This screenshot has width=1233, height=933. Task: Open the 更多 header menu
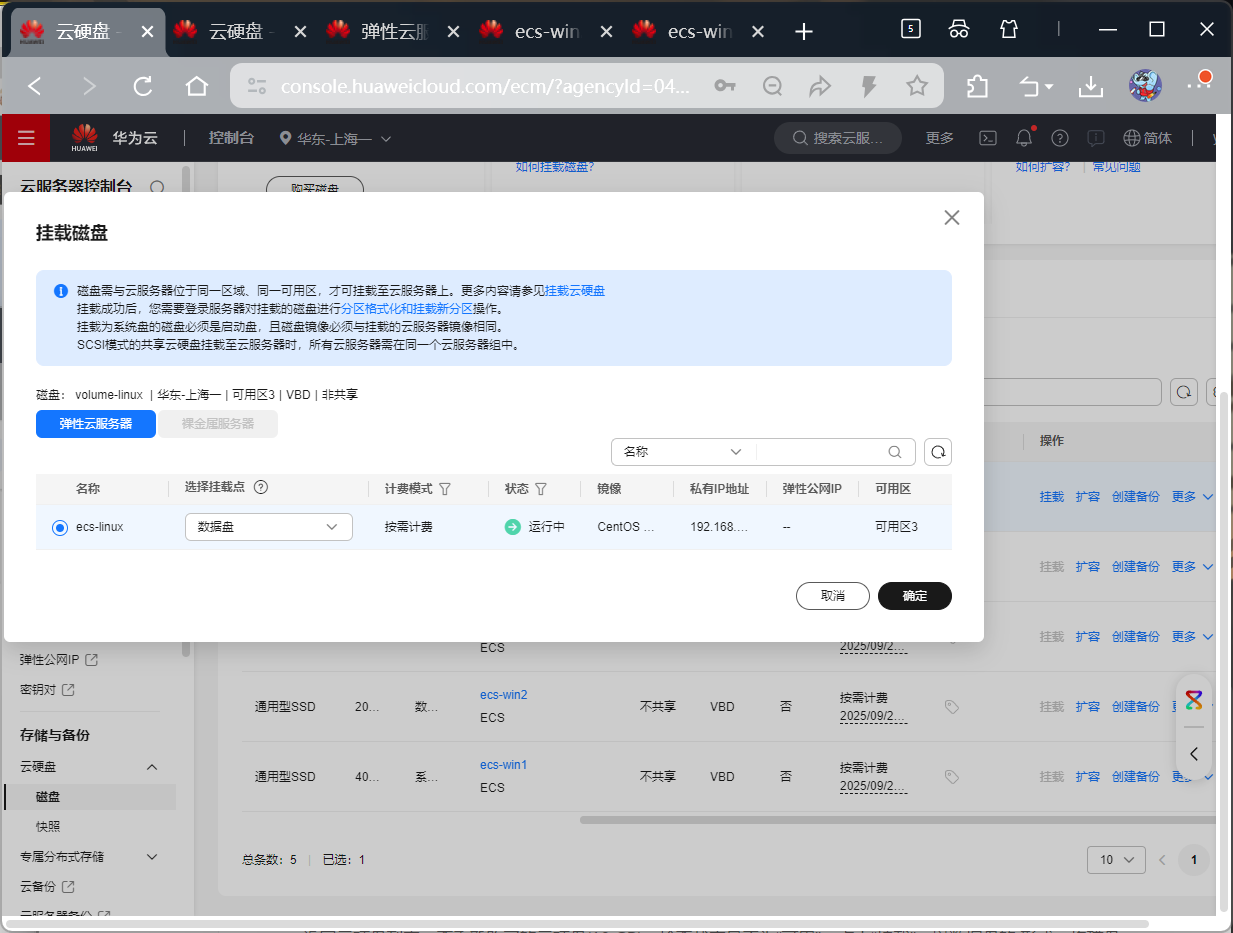tap(940, 138)
